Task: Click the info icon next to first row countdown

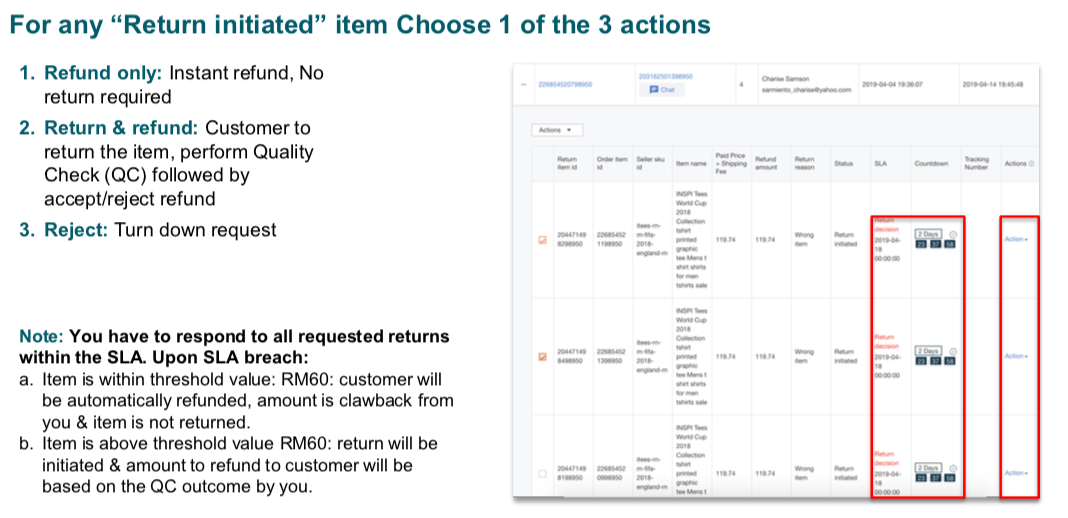Action: (x=951, y=236)
